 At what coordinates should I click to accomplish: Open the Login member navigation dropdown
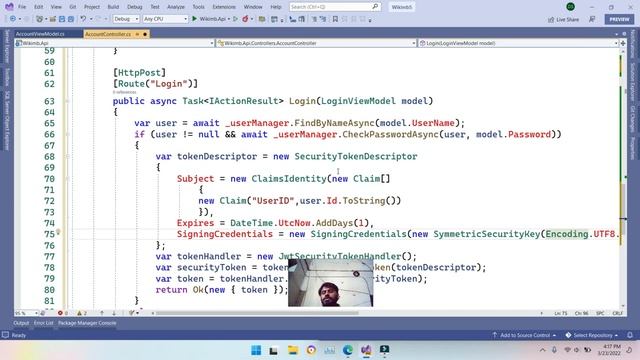click(518, 43)
